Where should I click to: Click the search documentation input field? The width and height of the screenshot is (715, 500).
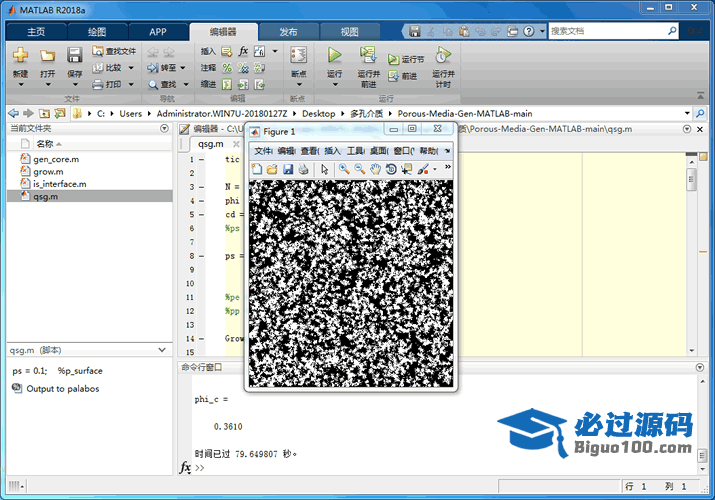pos(608,31)
